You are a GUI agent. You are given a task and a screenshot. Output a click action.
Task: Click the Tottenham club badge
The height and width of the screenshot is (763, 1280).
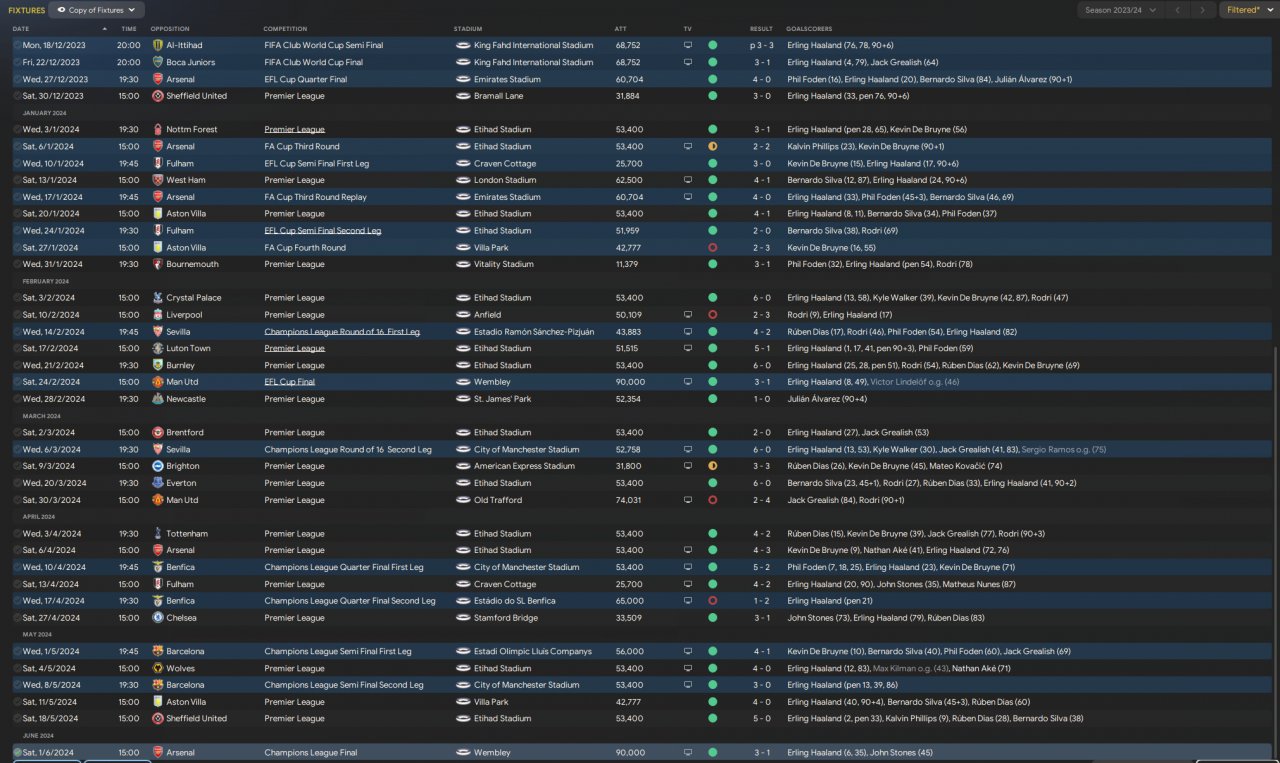pyautogui.click(x=158, y=534)
